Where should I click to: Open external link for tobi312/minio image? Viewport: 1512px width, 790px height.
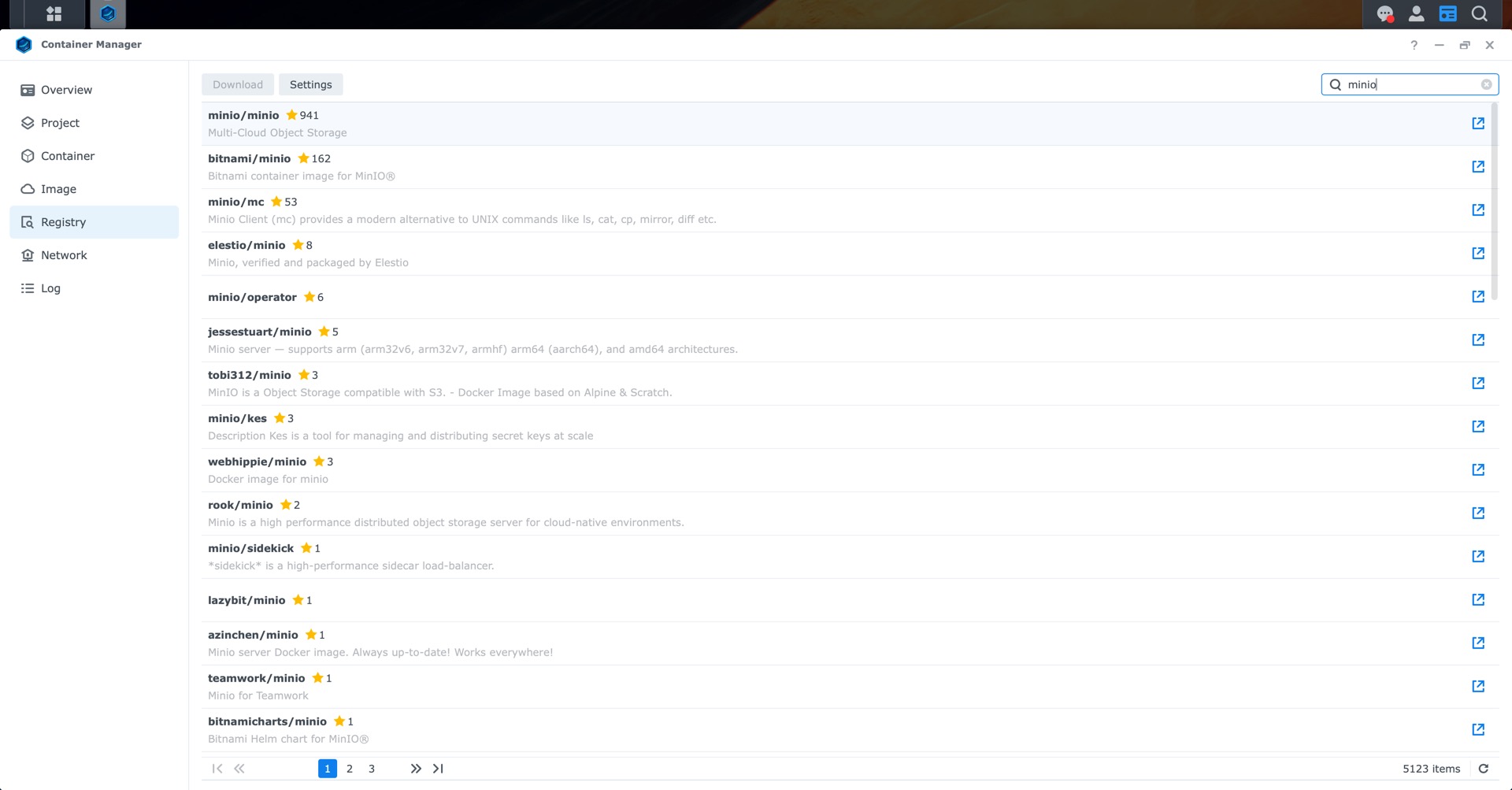1478,384
